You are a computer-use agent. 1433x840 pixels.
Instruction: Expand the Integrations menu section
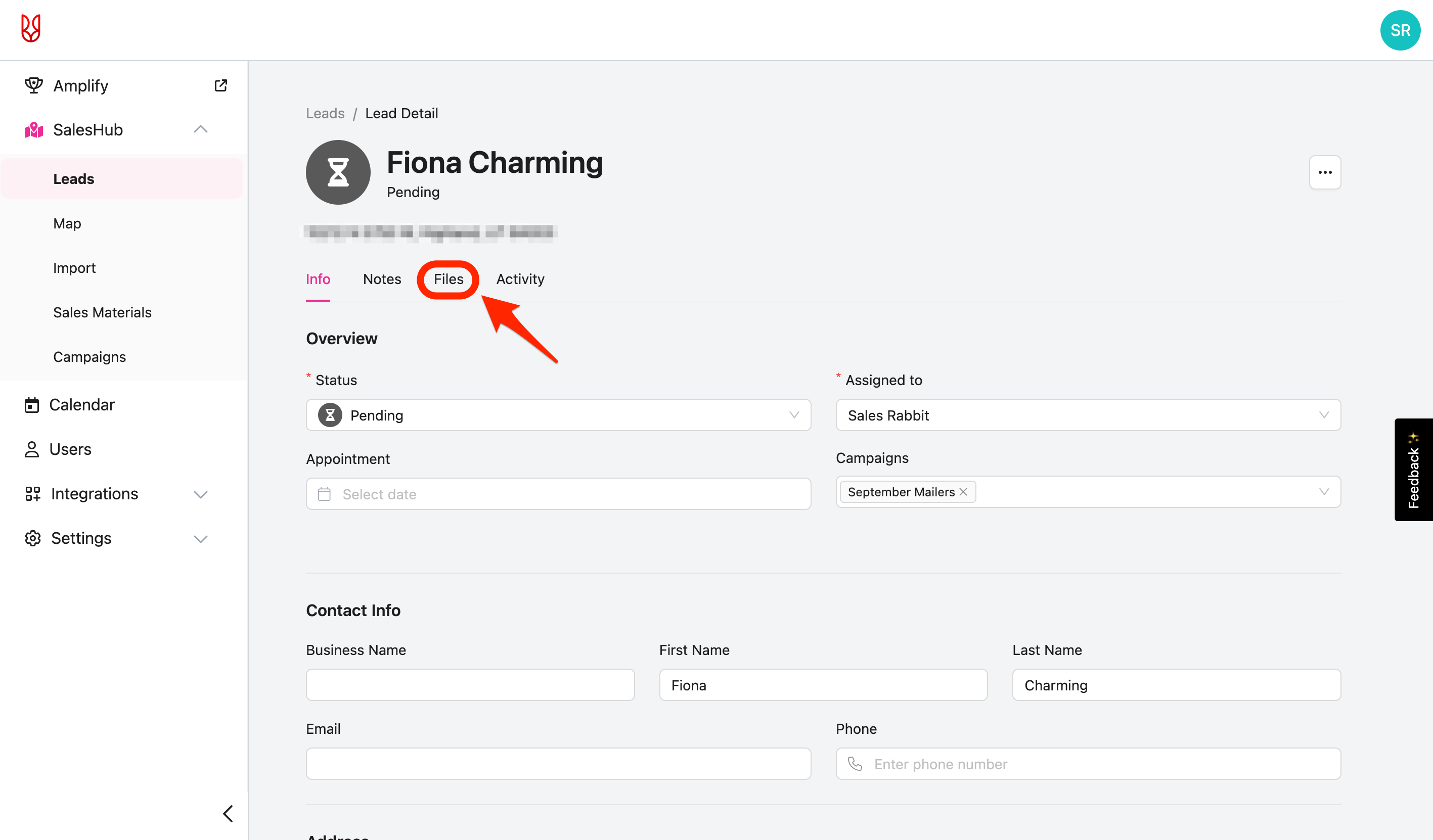pos(200,494)
